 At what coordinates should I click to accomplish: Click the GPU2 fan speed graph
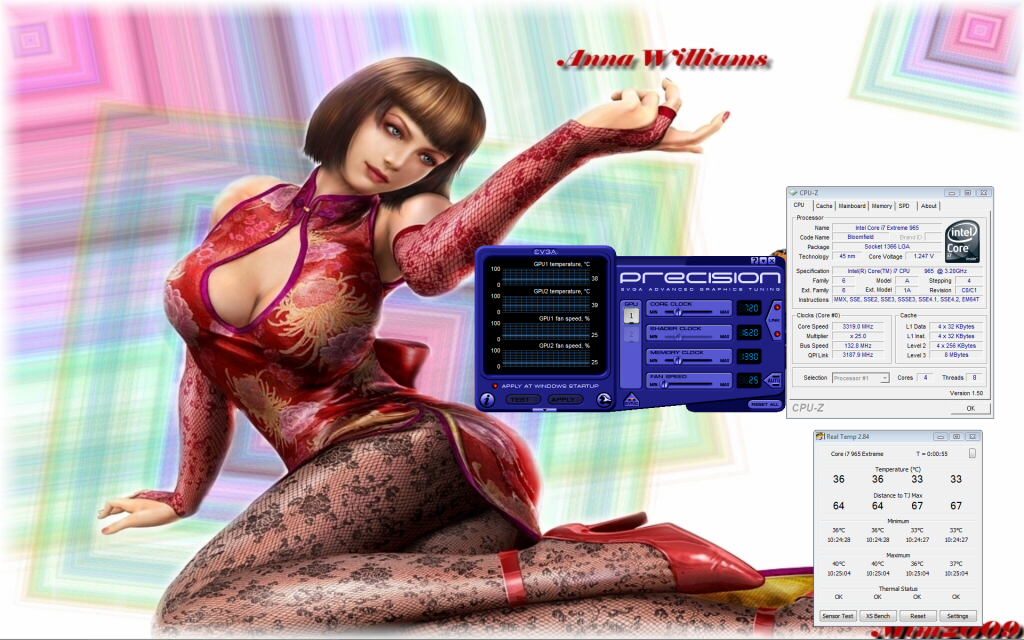(546, 359)
